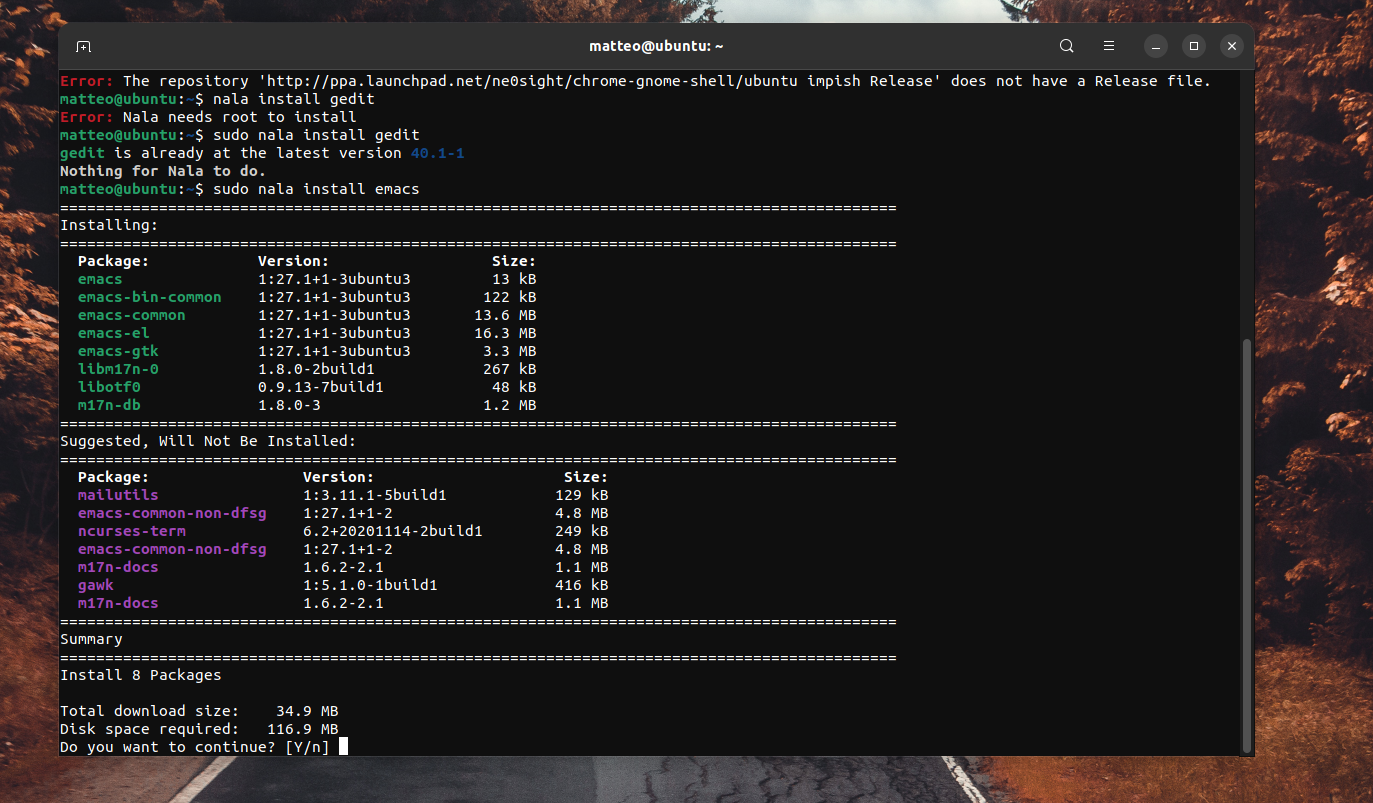Image resolution: width=1373 pixels, height=803 pixels.
Task: Open the hamburger menu
Action: 1108,46
